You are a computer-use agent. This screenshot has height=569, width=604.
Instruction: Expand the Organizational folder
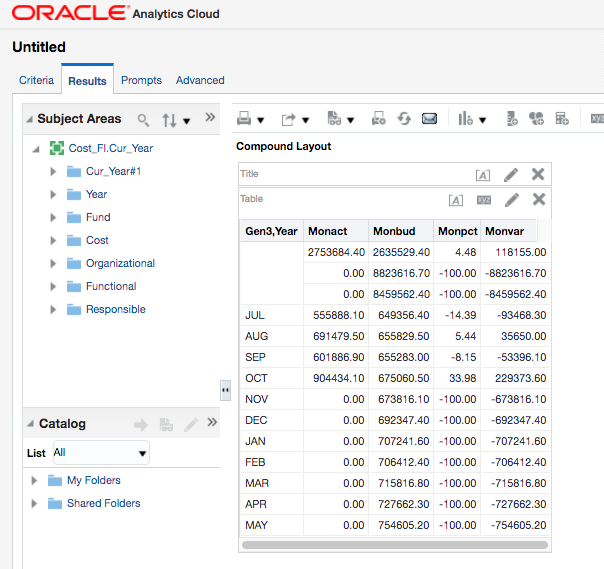[x=53, y=264]
